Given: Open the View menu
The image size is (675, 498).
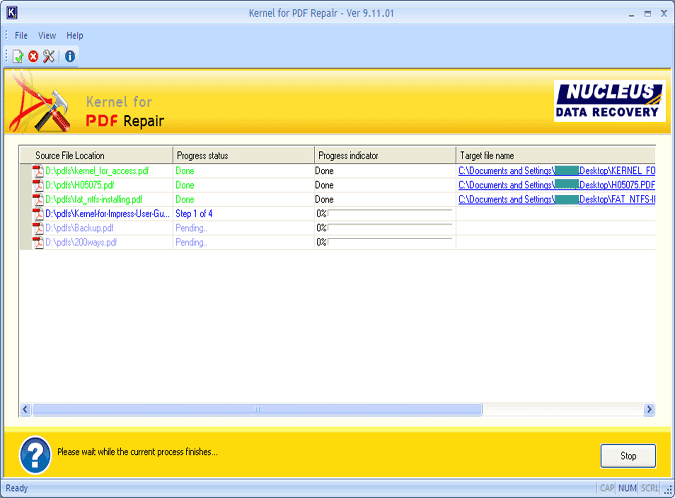Looking at the screenshot, I should [x=47, y=36].
